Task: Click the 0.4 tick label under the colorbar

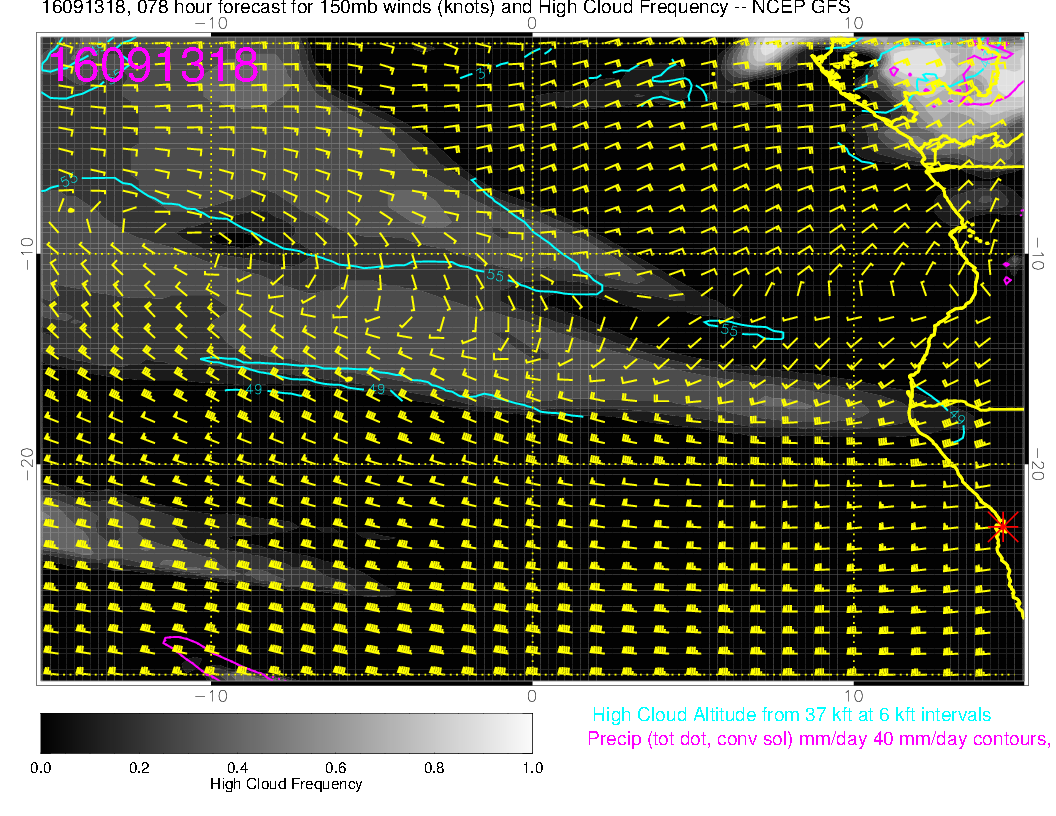Action: click(237, 768)
